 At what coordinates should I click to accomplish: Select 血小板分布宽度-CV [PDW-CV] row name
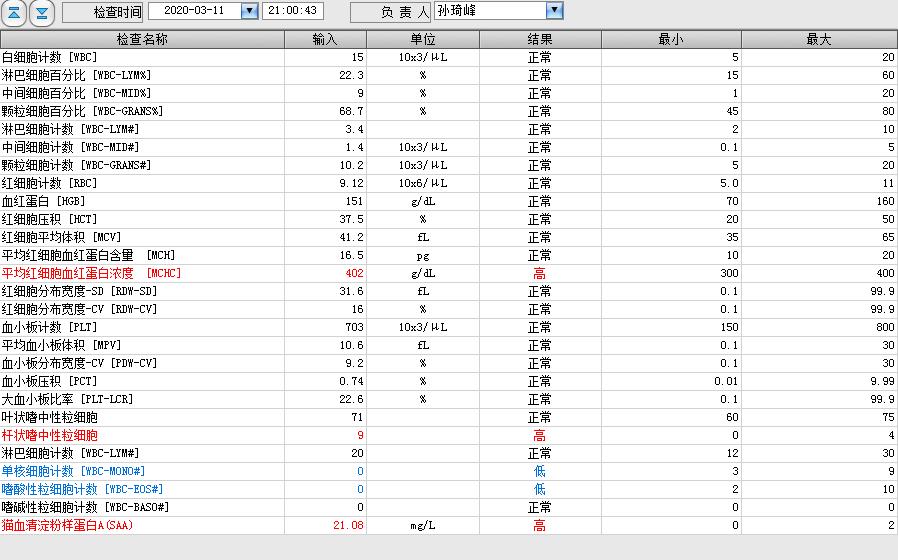tap(80, 363)
